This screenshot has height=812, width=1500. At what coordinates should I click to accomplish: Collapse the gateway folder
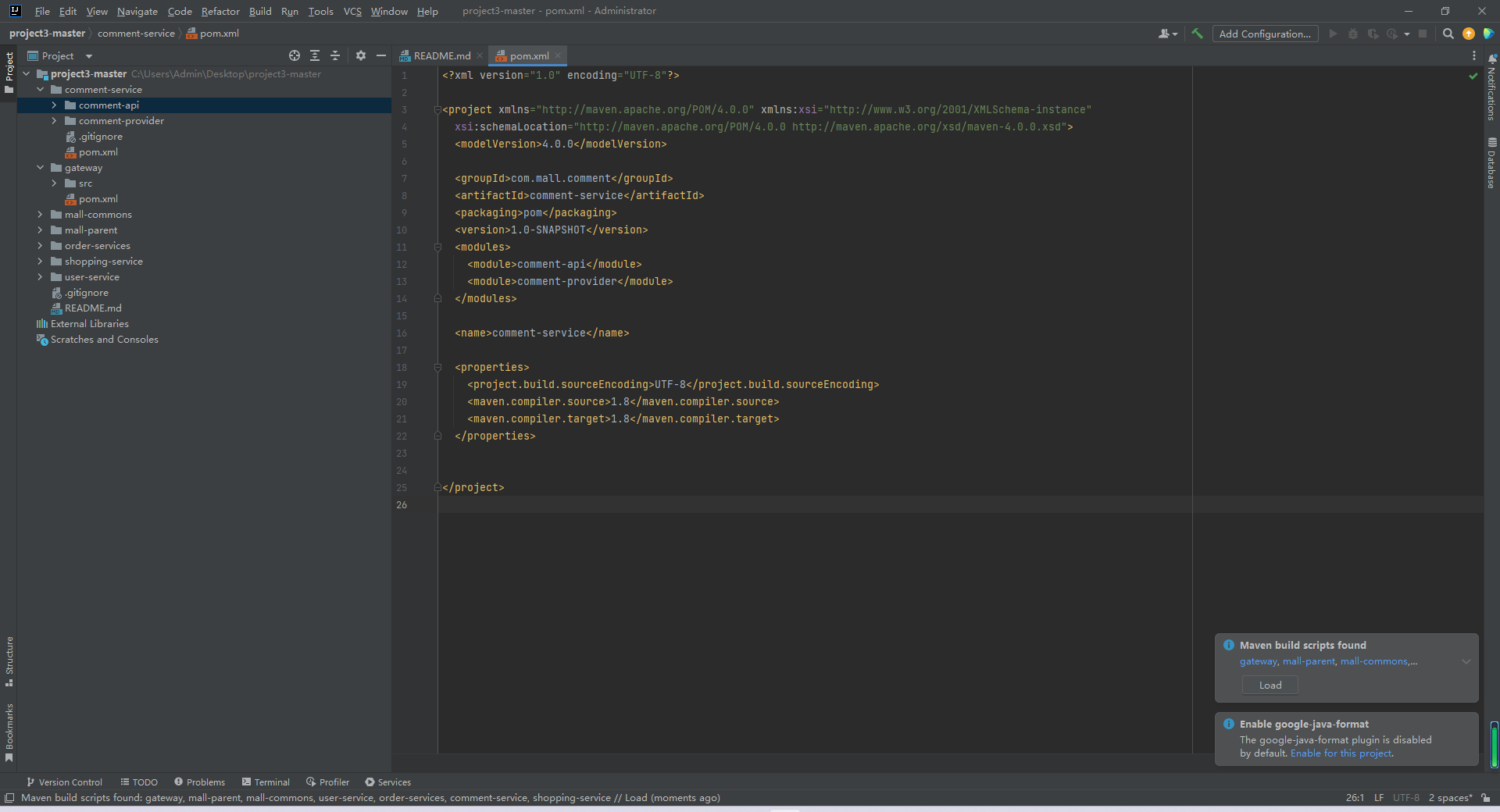[x=41, y=168]
